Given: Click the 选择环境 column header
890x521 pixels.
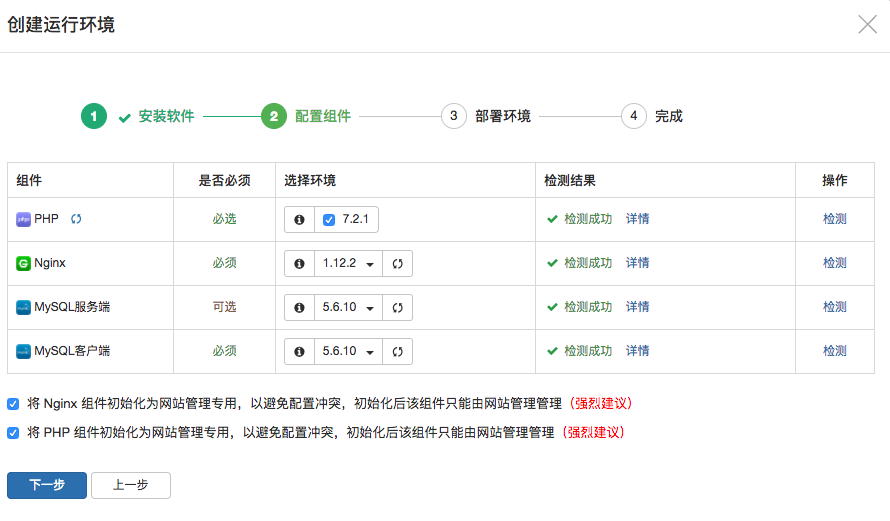Looking at the screenshot, I should (x=310, y=180).
